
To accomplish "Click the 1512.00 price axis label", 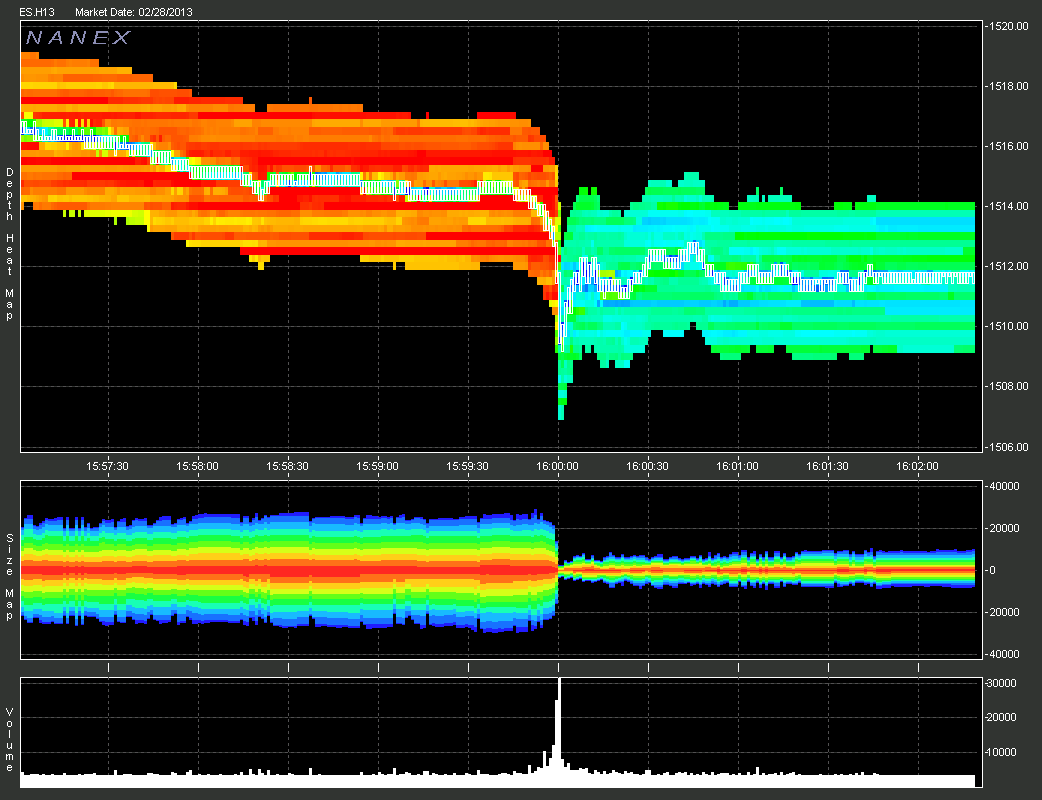I will pos(1008,266).
